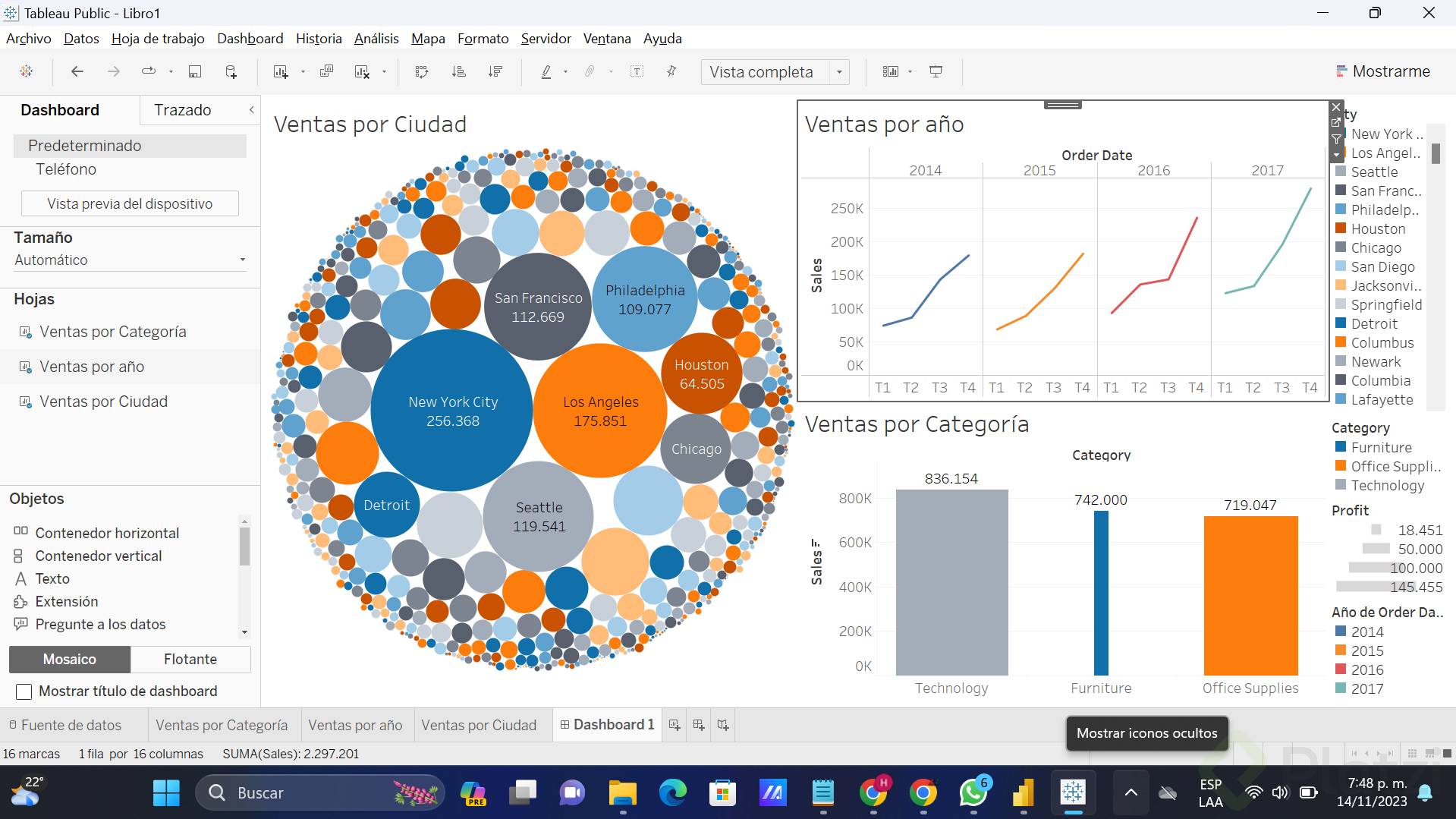Sort ascending using toolbar icon
Viewport: 1456px width, 819px height.
(x=459, y=71)
